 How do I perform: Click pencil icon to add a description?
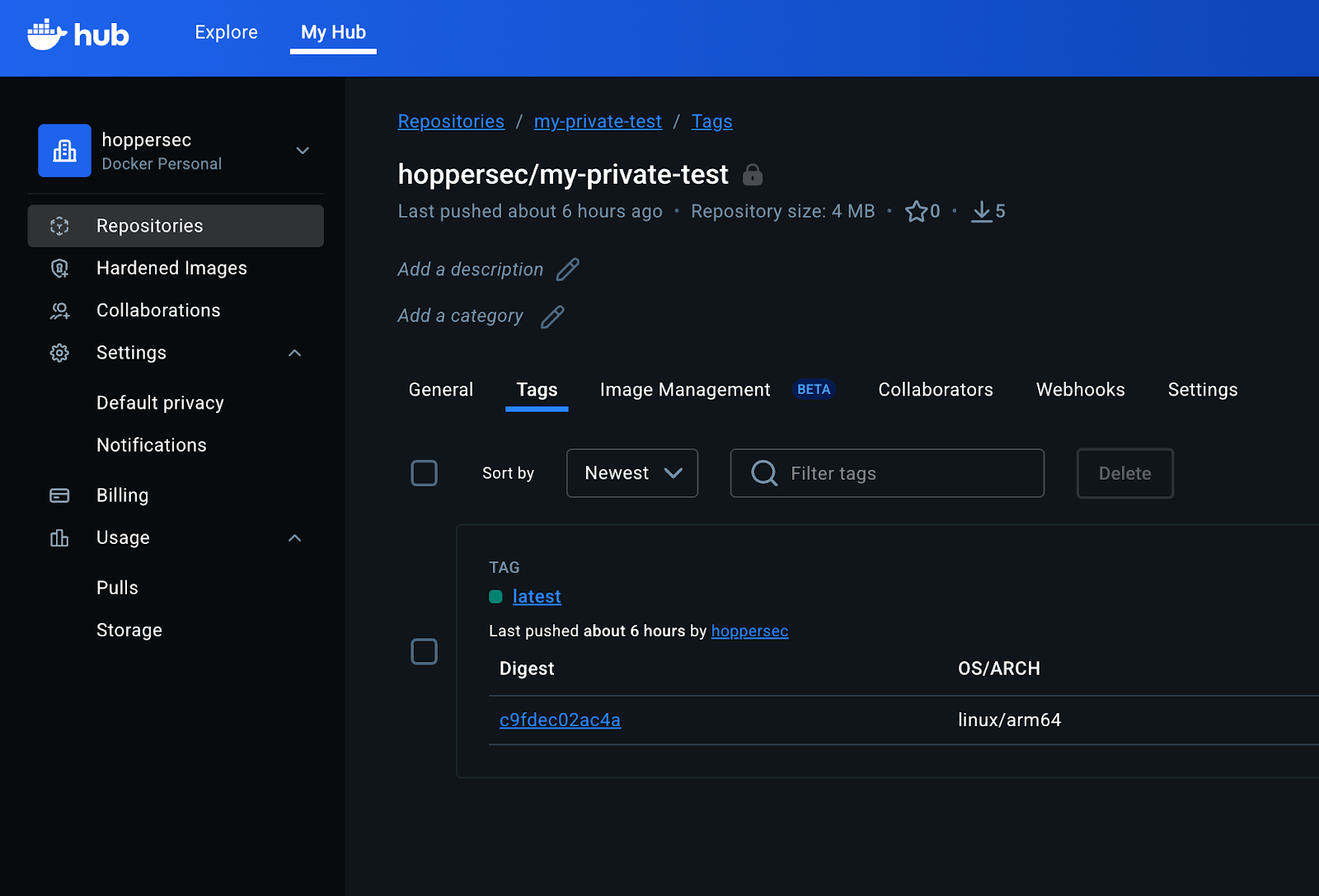(568, 270)
